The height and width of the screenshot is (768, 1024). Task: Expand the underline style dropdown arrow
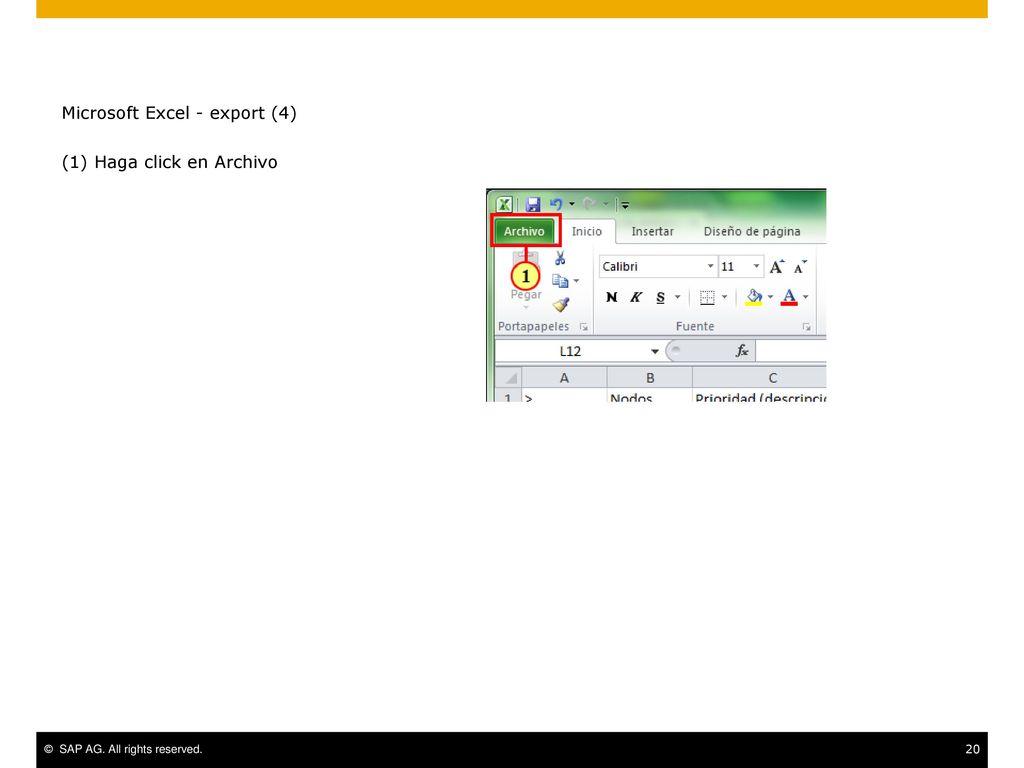677,298
